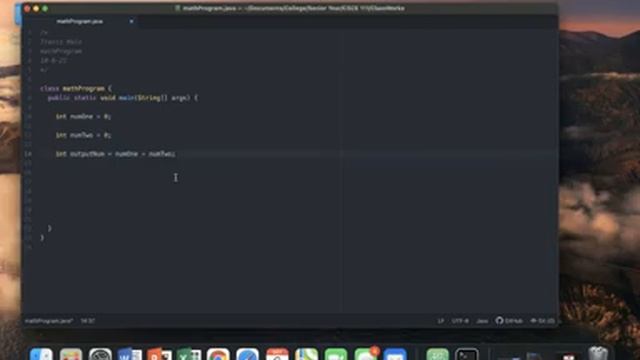The image size is (640, 360).
Task: Open Google Chrome from the dock
Action: [218, 354]
